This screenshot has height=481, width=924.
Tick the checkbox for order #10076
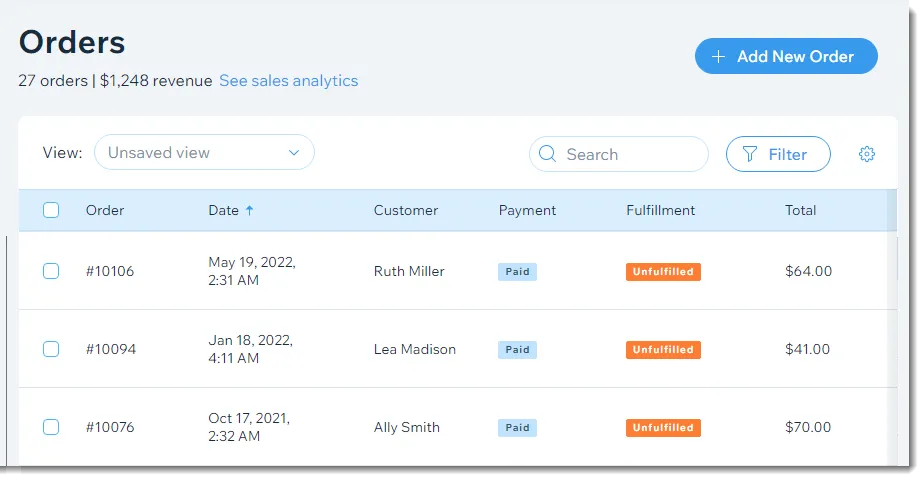tap(51, 427)
